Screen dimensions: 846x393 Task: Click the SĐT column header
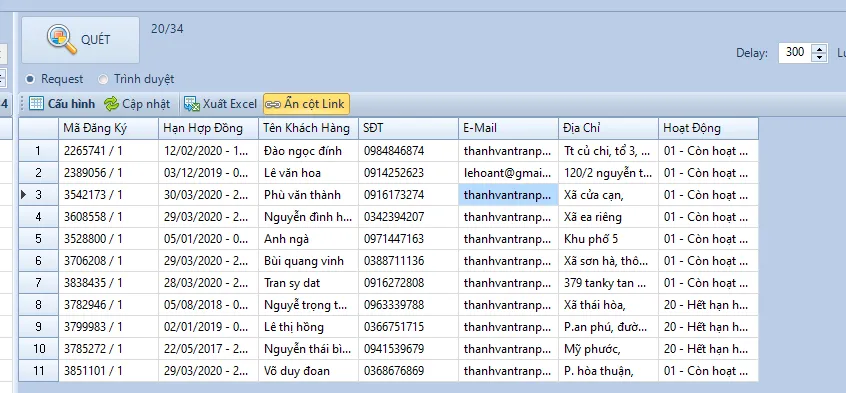point(408,128)
